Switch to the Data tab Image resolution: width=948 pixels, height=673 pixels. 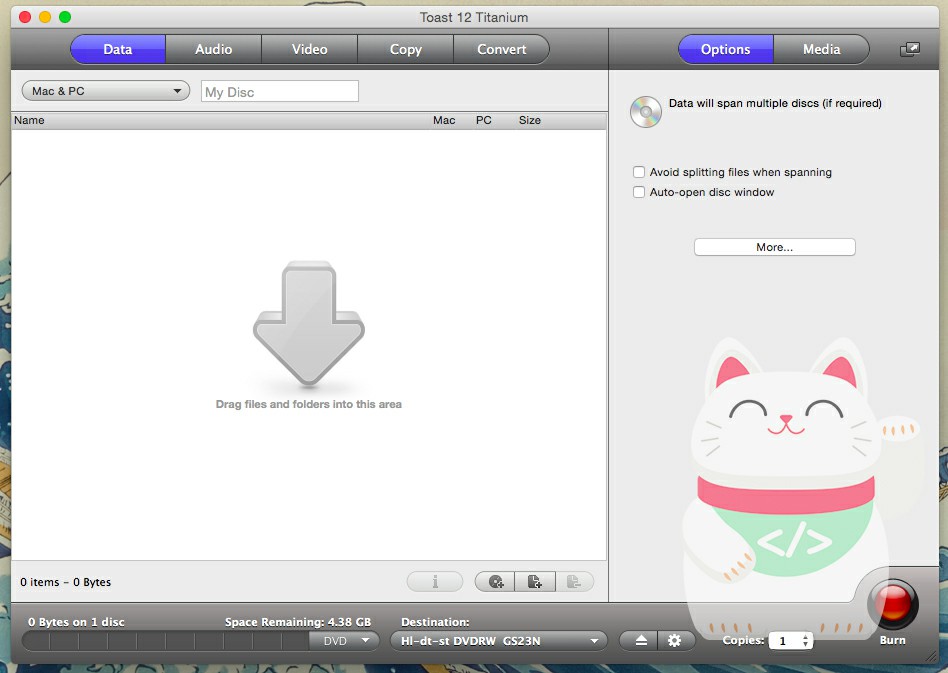[117, 49]
